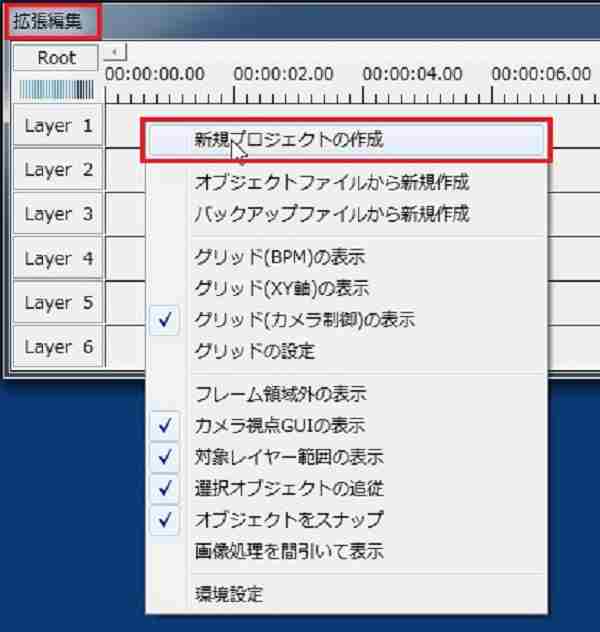Enable 画像処理を間引いて表示
The image size is (600, 632).
pos(347,551)
